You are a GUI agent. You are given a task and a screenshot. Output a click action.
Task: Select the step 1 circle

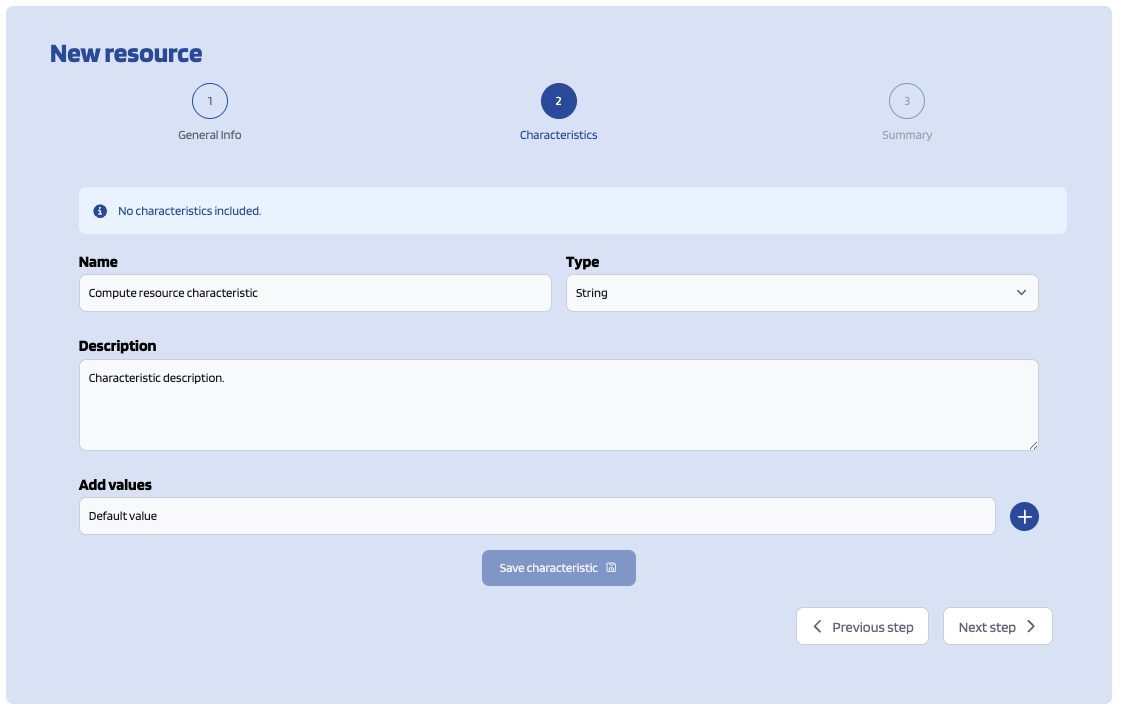tap(210, 101)
